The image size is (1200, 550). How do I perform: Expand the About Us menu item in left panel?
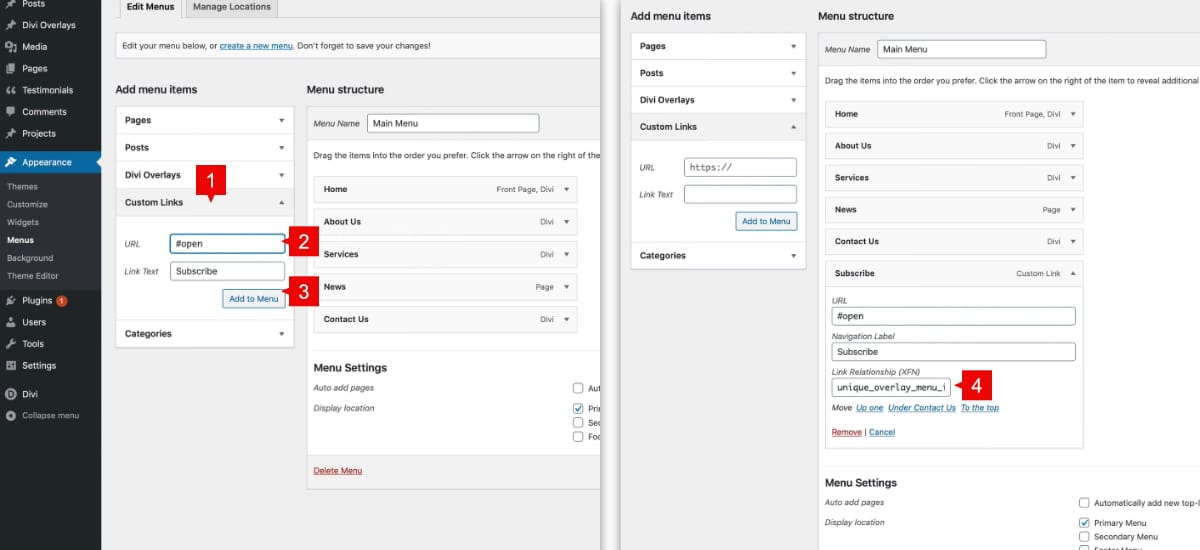(567, 222)
